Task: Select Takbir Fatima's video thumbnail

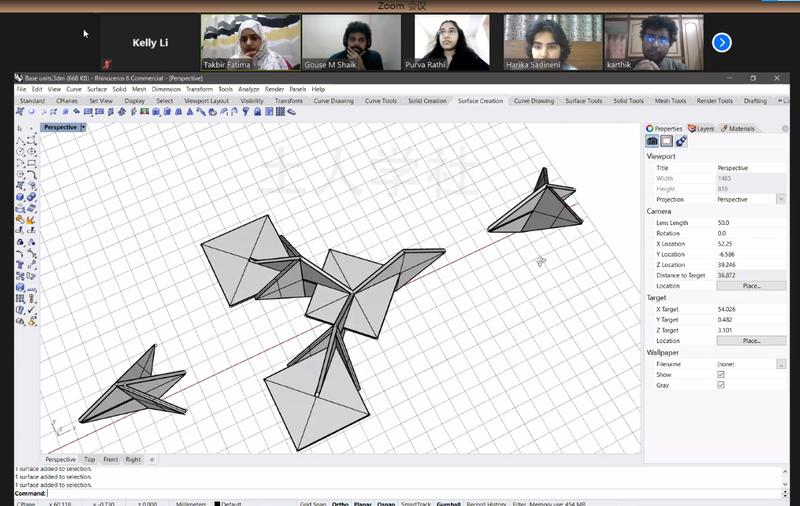Action: pos(251,42)
